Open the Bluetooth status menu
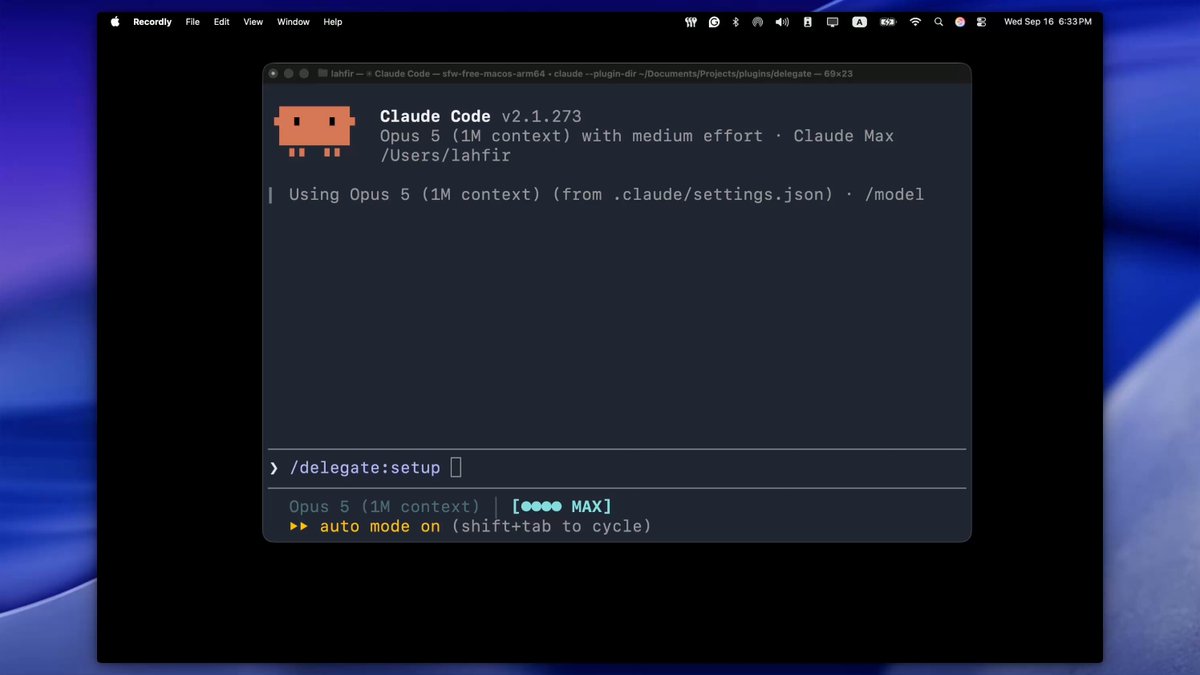The width and height of the screenshot is (1200, 675). pyautogui.click(x=736, y=22)
